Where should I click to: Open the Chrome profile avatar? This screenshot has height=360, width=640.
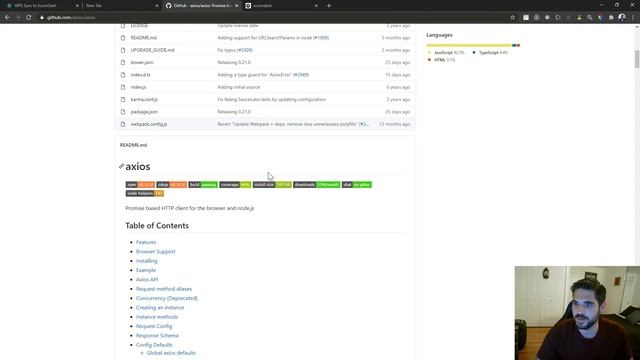click(622, 17)
